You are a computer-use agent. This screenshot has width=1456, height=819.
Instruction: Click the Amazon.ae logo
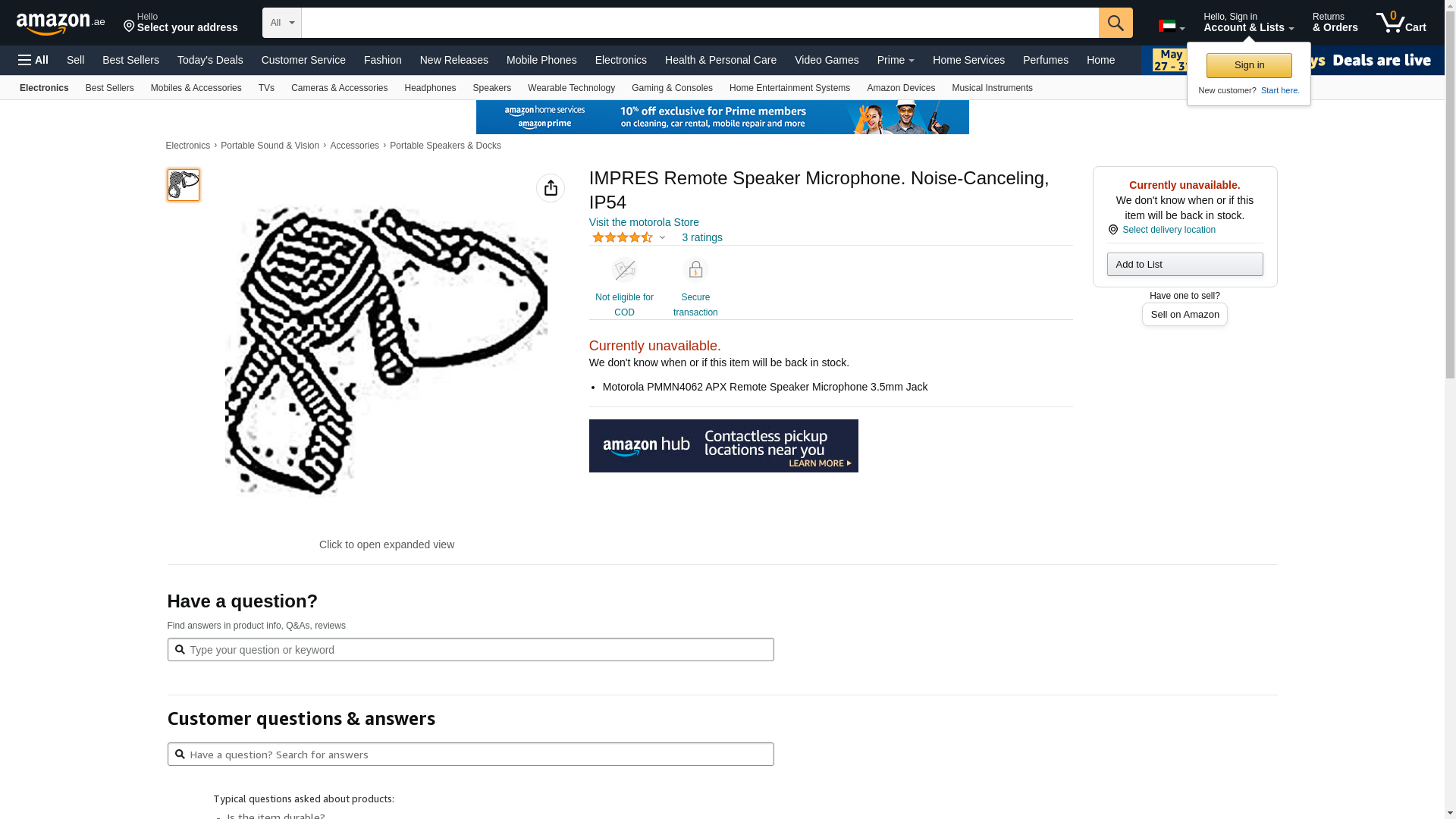(x=61, y=24)
